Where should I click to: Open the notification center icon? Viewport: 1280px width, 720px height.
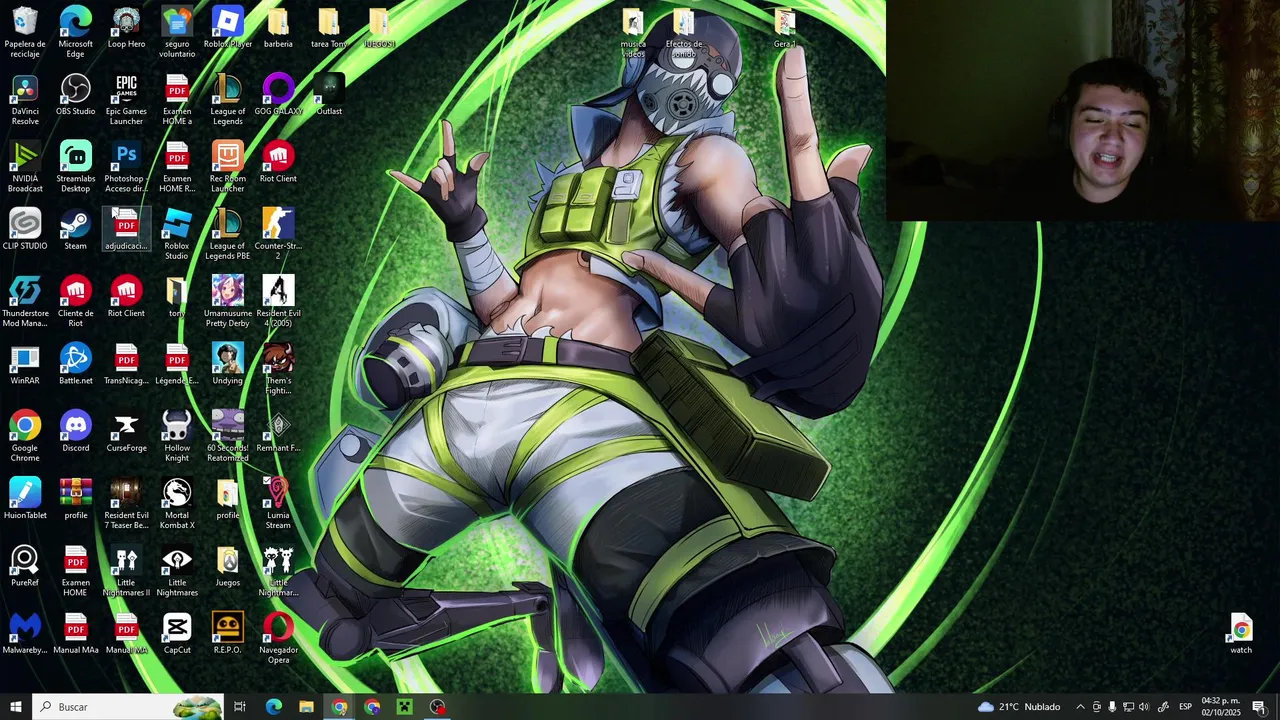[x=1259, y=707]
